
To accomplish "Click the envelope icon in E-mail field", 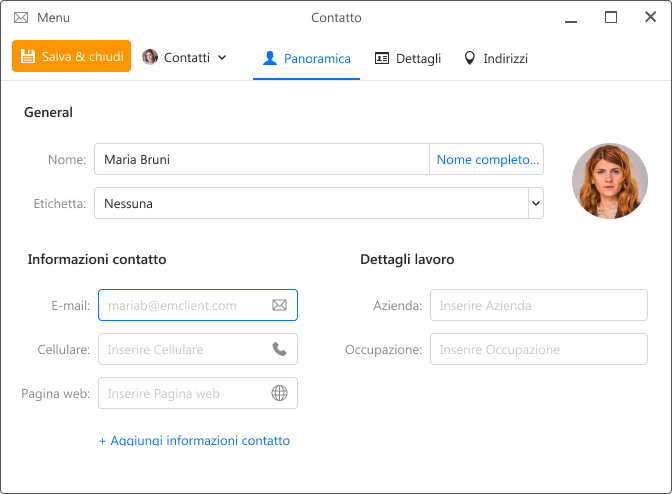I will coord(279,305).
